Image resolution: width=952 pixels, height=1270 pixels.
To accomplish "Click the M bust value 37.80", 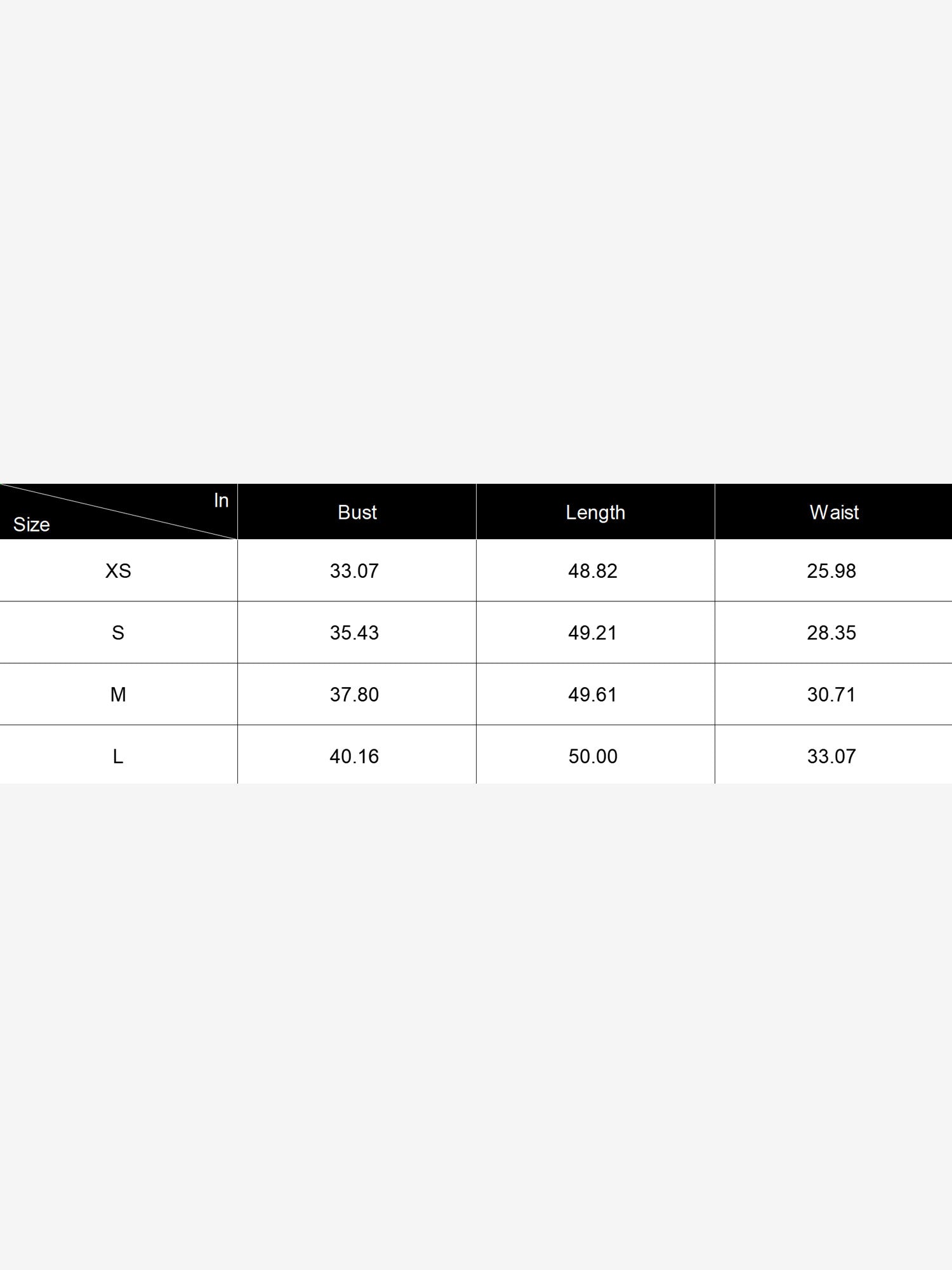I will [354, 695].
